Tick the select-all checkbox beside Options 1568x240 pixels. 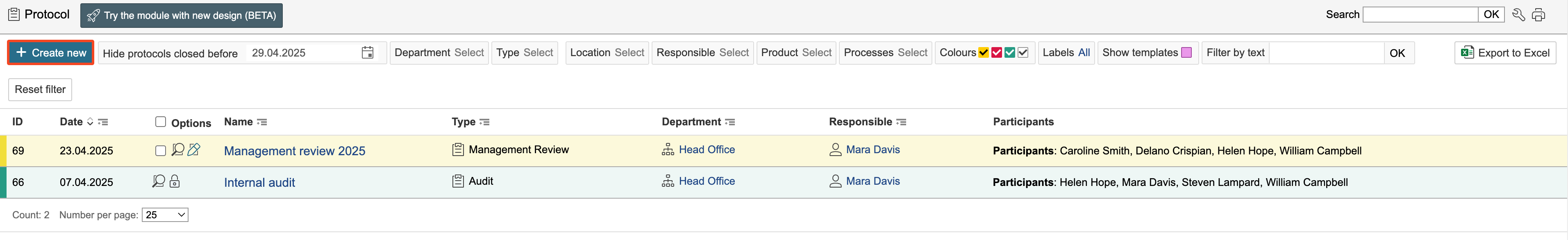(x=161, y=122)
